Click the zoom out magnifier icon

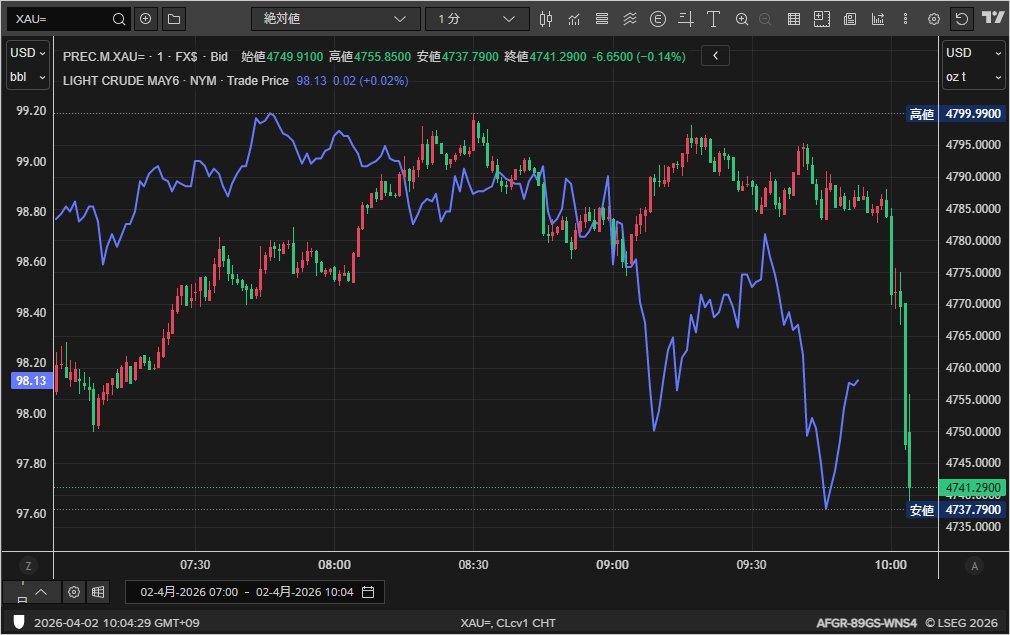click(765, 19)
